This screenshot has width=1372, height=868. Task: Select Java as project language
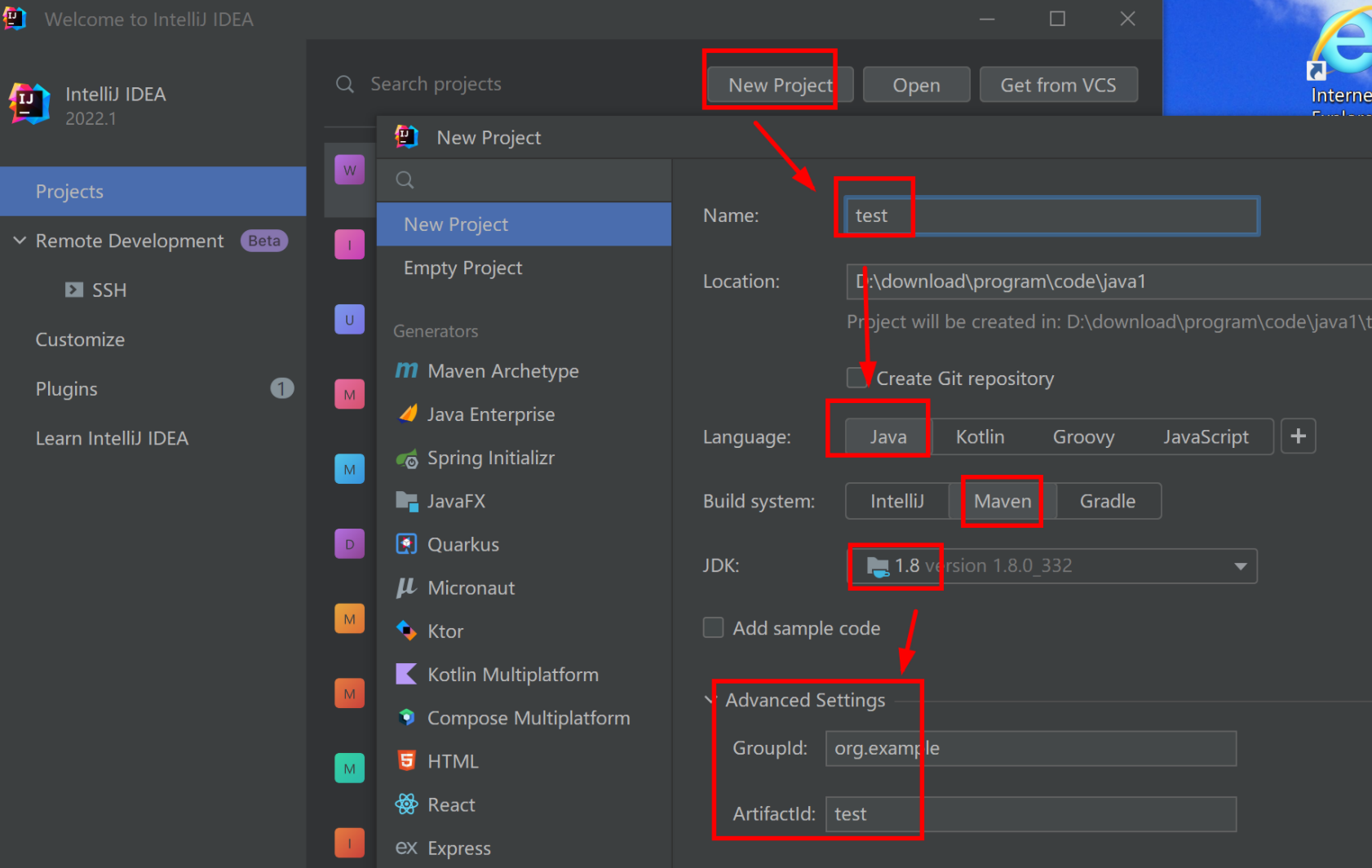(x=887, y=436)
